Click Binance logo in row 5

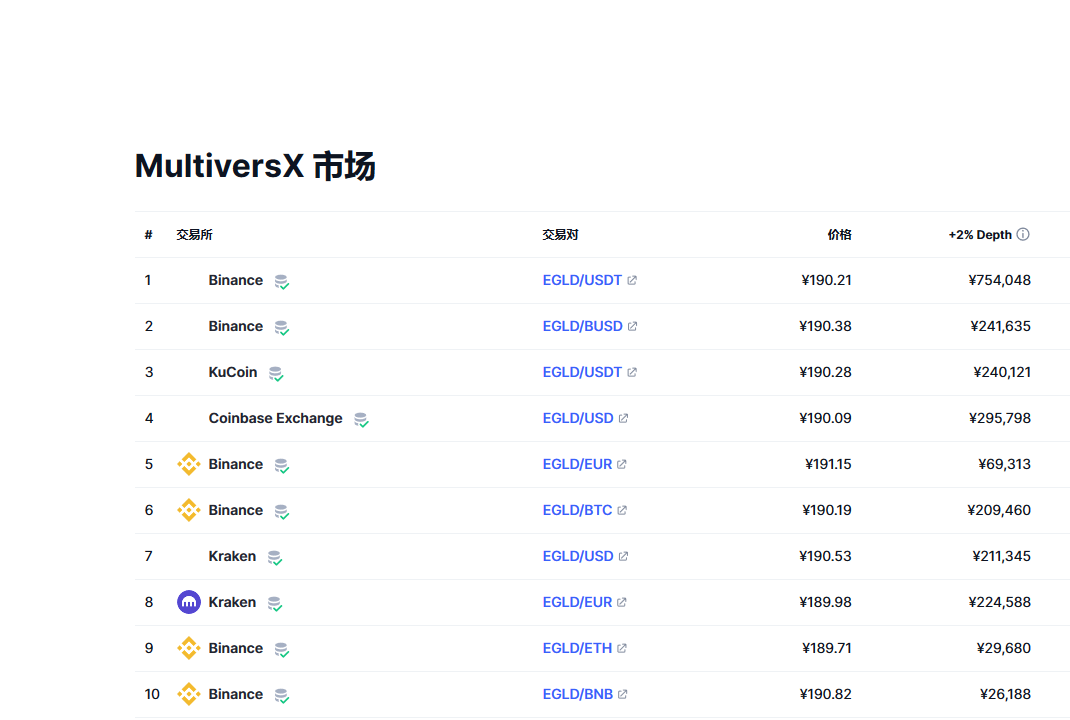tap(188, 464)
